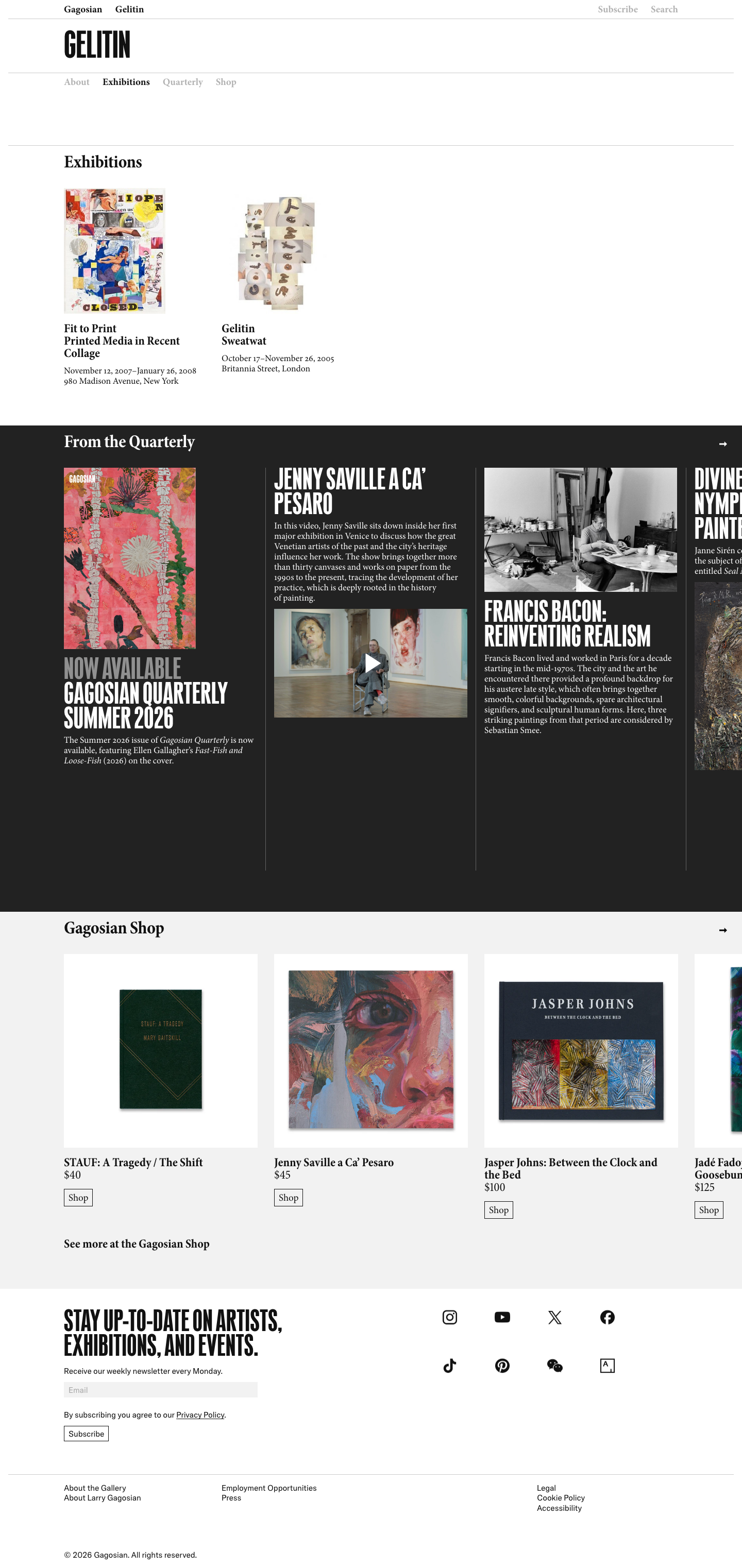Image resolution: width=742 pixels, height=1568 pixels.
Task: Open the YouTube channel icon
Action: click(x=502, y=1317)
